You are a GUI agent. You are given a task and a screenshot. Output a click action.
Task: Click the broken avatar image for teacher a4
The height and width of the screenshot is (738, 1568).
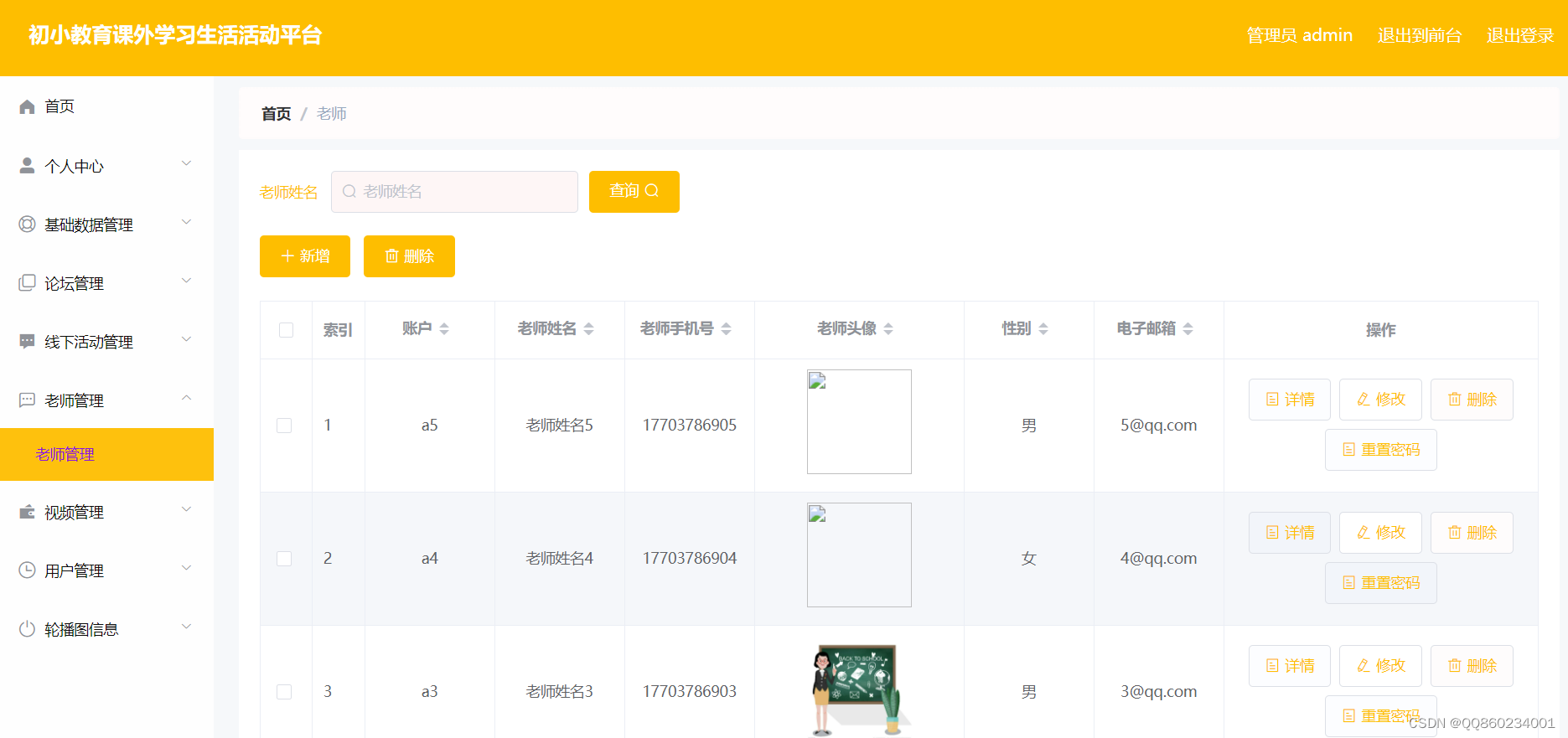pyautogui.click(x=859, y=555)
